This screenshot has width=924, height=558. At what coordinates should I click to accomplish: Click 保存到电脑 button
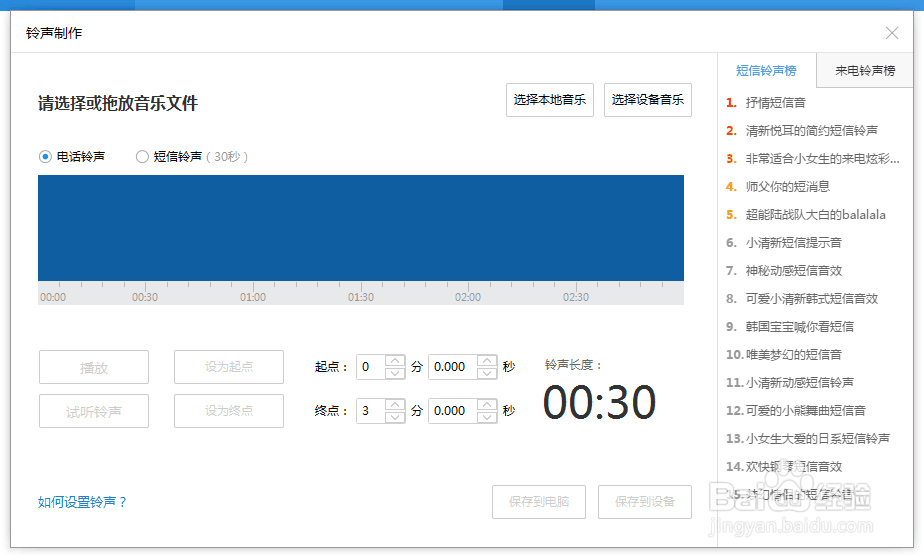coord(539,502)
